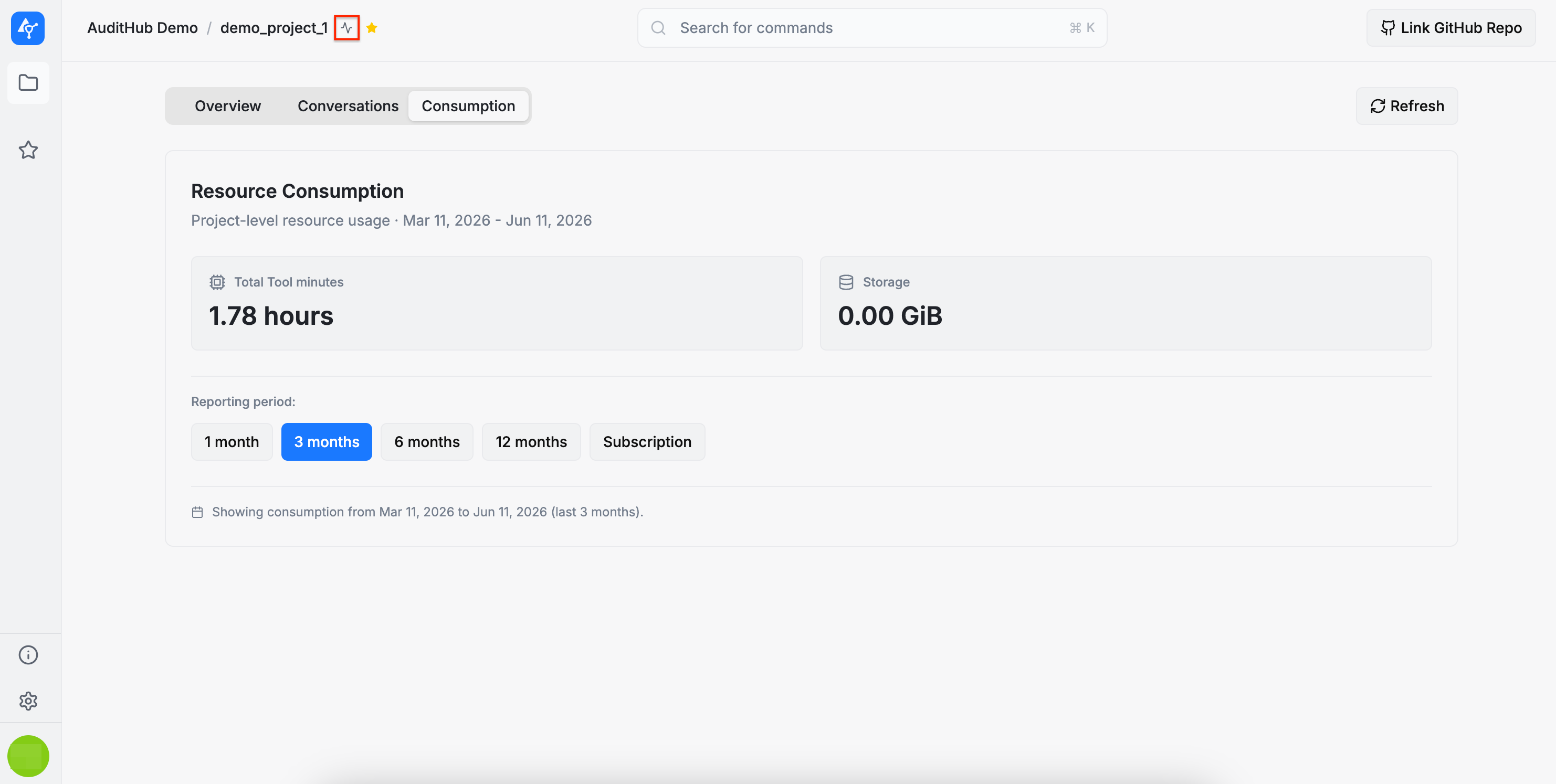Click the calendar icon beside Showing consumption
The height and width of the screenshot is (784, 1556).
click(x=197, y=512)
